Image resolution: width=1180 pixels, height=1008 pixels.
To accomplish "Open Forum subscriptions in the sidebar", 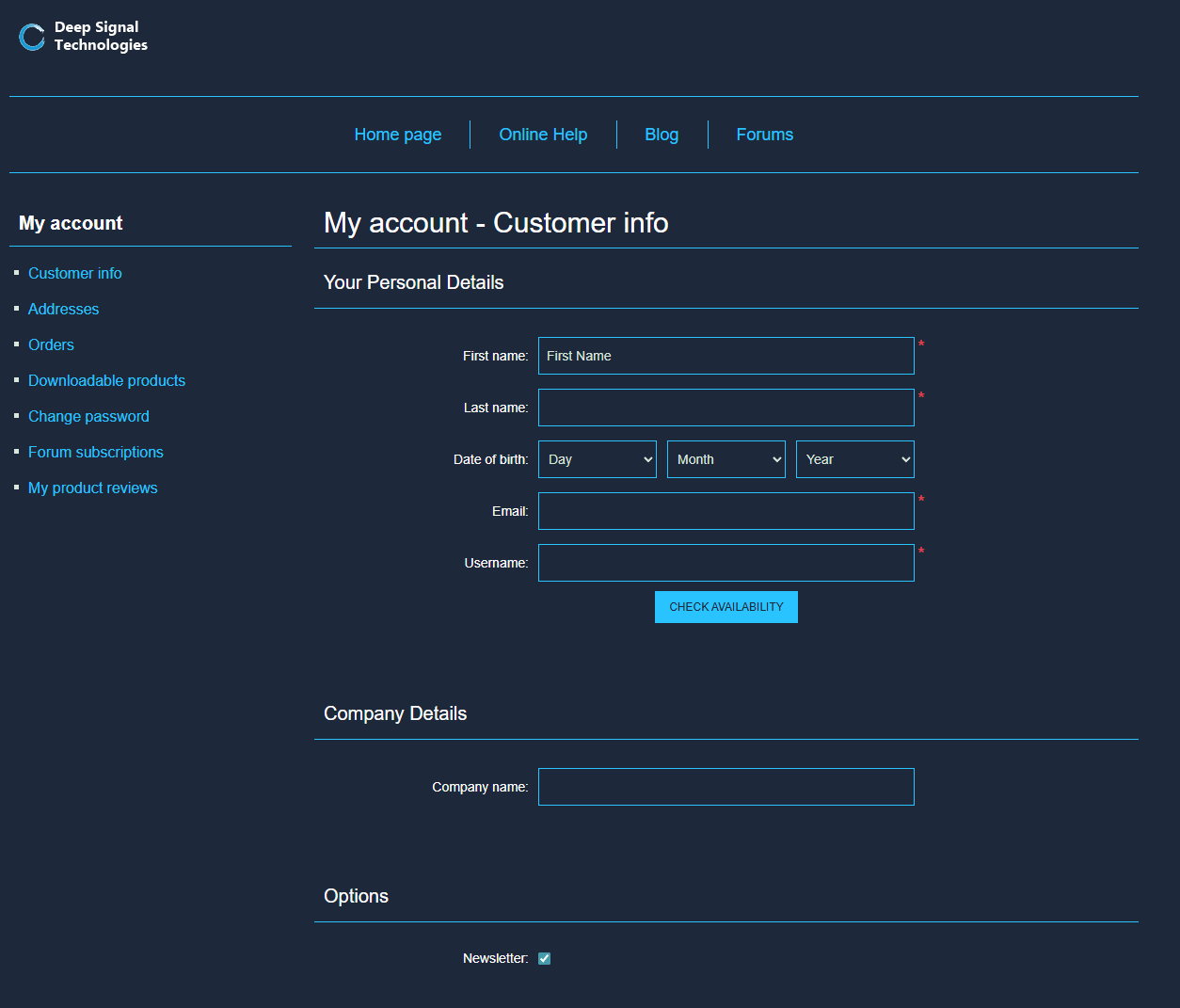I will click(96, 452).
